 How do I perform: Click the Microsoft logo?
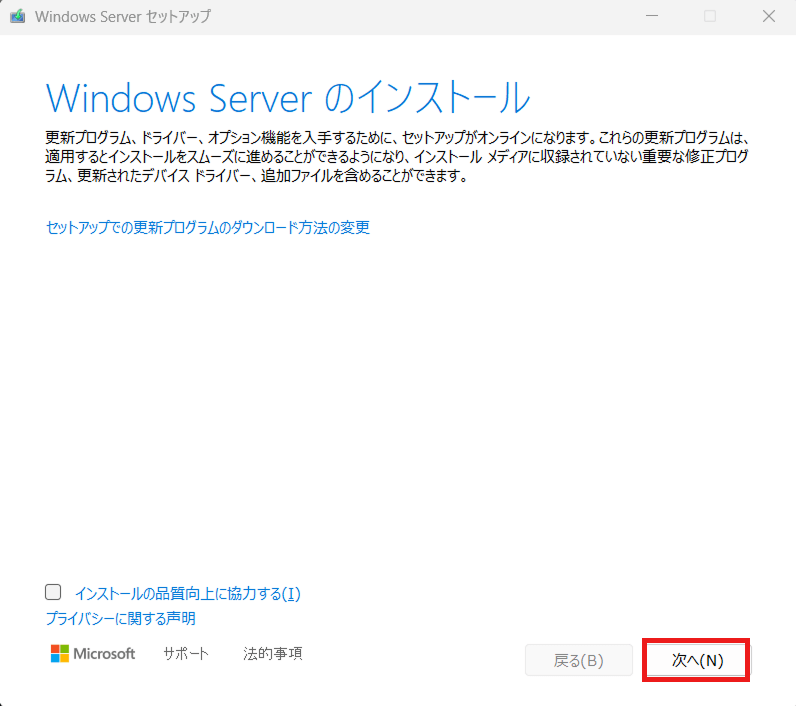93,653
